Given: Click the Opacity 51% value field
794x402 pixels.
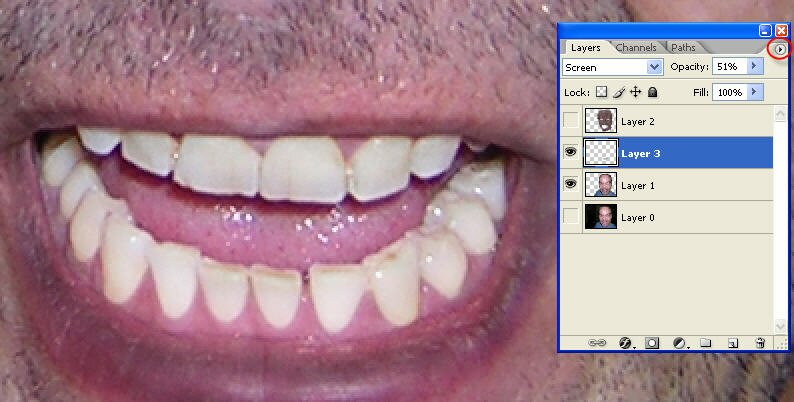Looking at the screenshot, I should pos(730,66).
